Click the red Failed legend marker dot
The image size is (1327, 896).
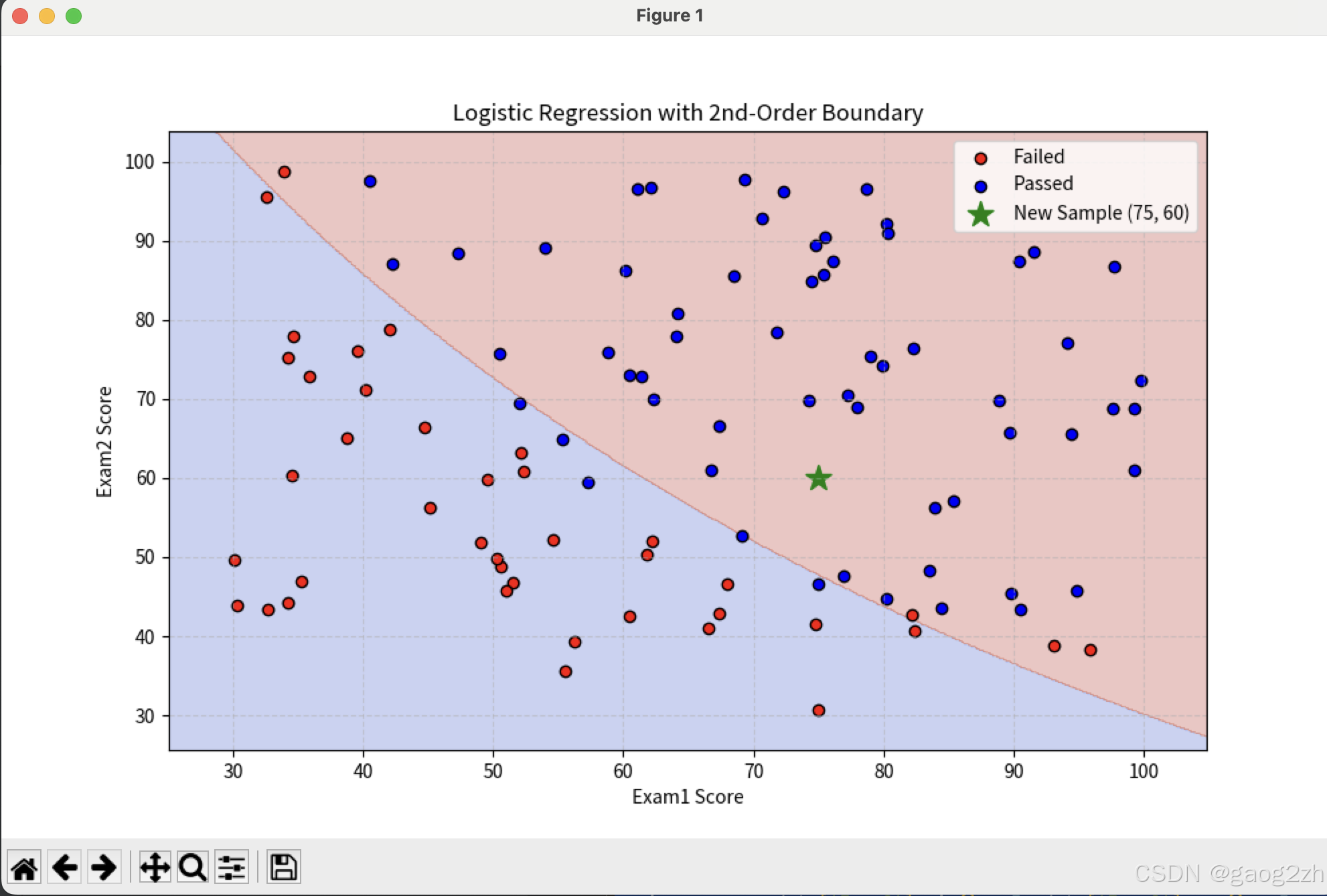tap(981, 159)
